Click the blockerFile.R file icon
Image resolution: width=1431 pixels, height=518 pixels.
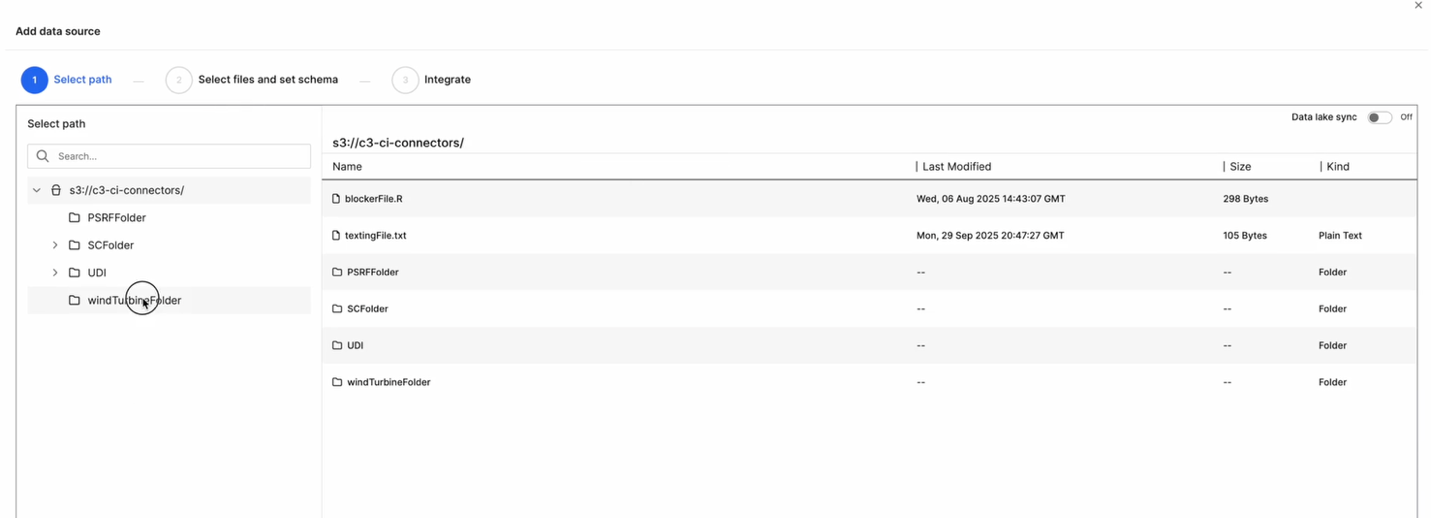pos(337,199)
